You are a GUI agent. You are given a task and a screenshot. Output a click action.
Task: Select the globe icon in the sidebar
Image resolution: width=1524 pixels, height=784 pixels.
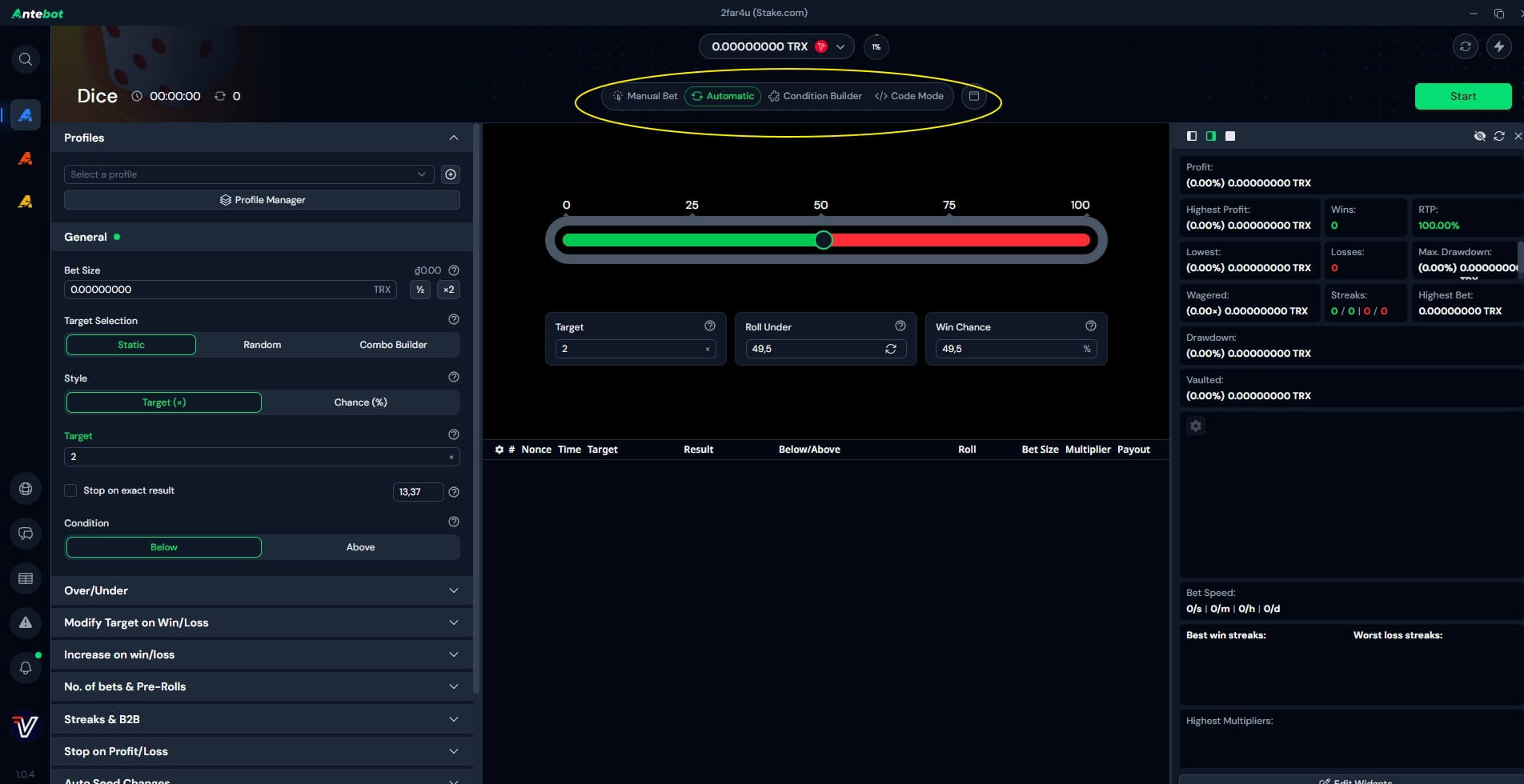click(25, 488)
